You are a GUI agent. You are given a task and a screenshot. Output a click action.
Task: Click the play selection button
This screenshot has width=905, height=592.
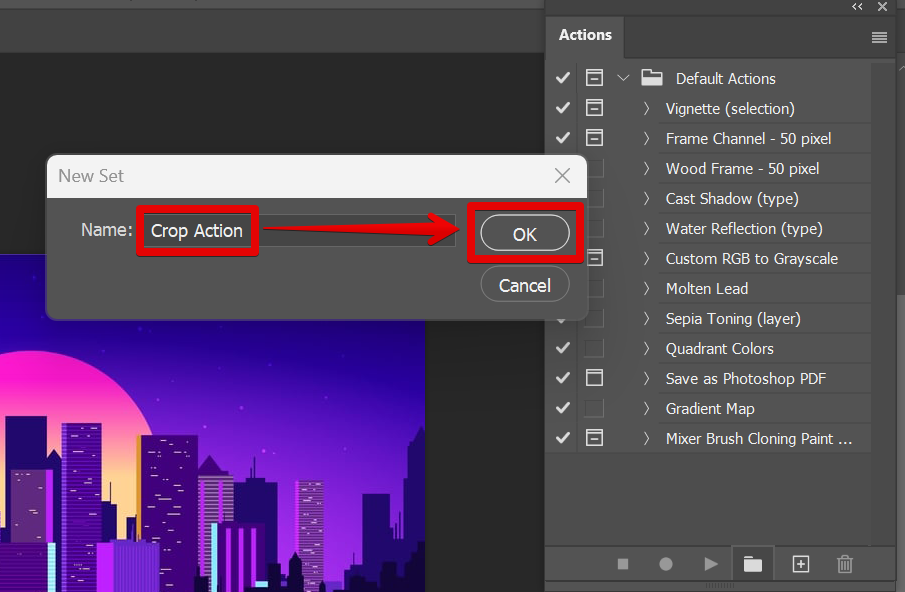coord(711,564)
